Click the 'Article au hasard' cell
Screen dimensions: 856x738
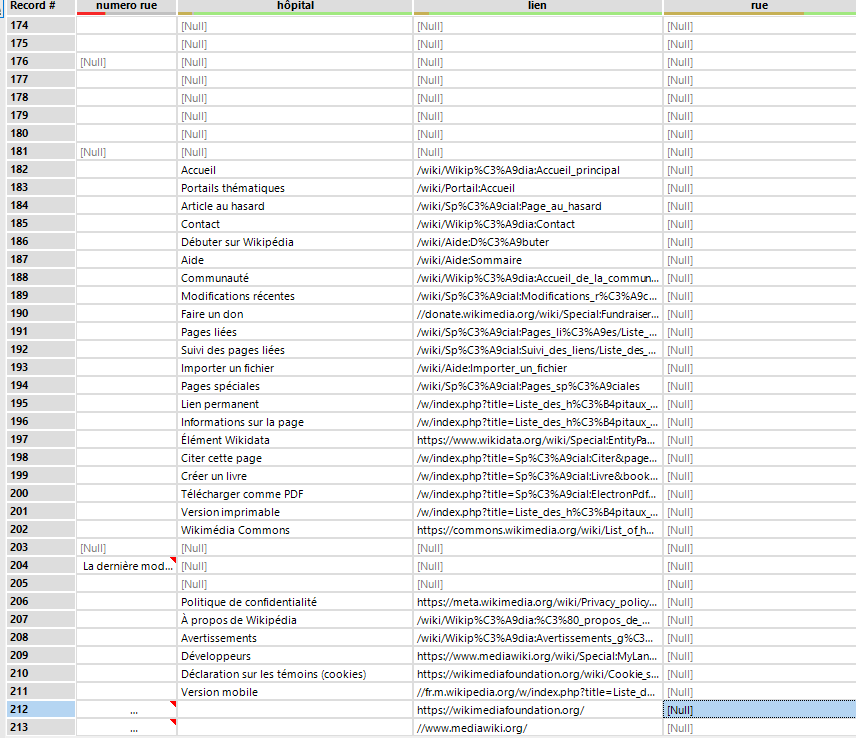tap(295, 206)
